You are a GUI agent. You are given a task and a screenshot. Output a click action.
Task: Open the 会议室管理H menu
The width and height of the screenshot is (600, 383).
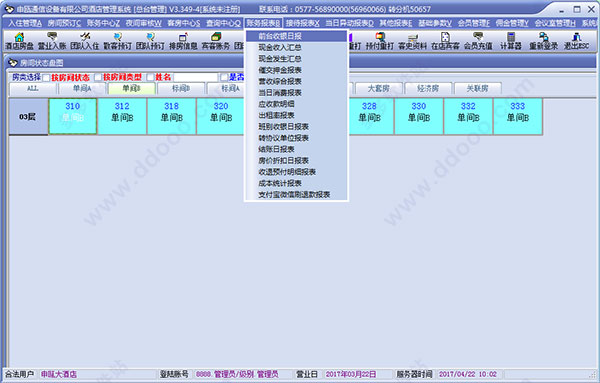(x=555, y=23)
